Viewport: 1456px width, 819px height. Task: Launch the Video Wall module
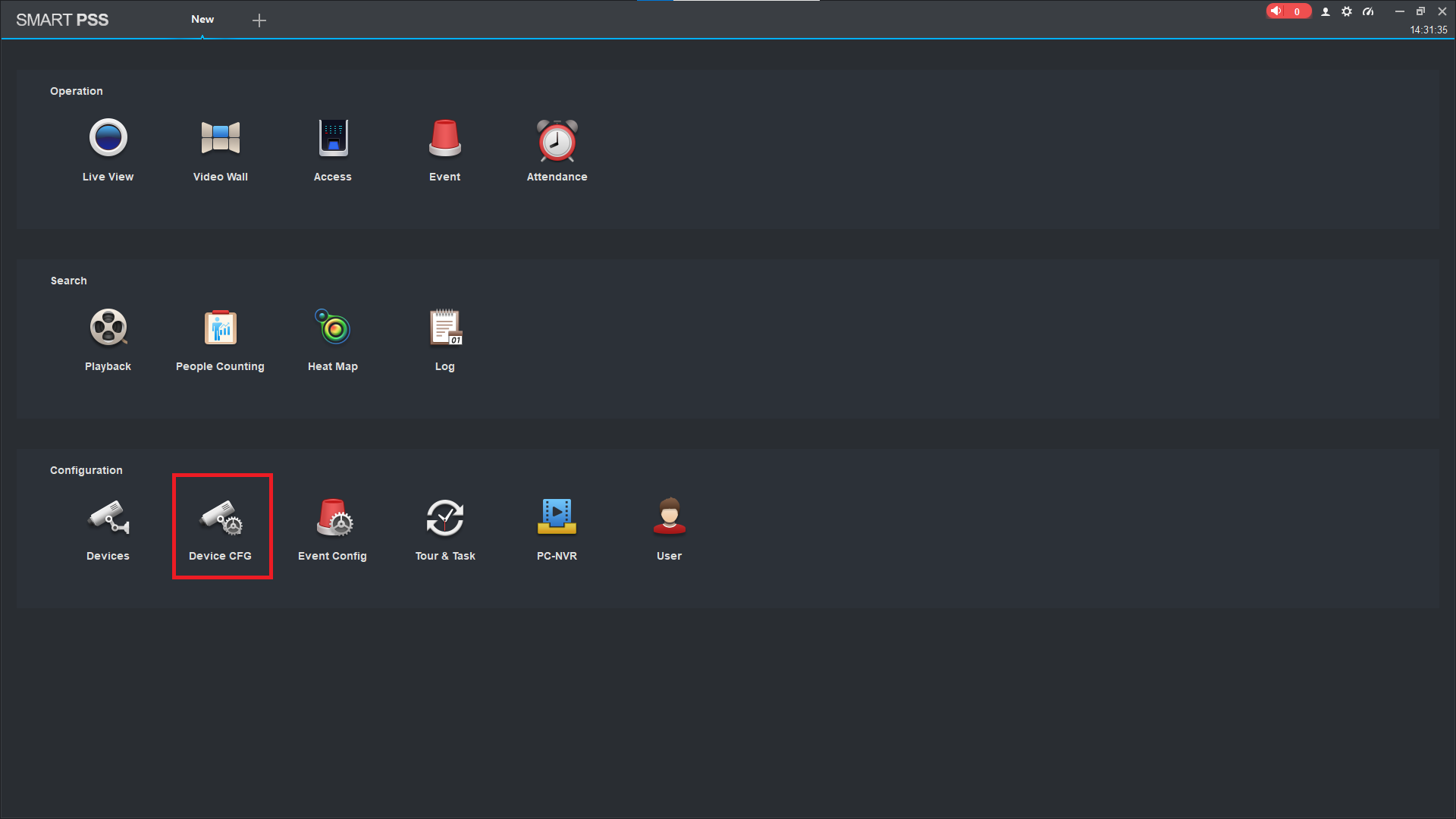220,150
